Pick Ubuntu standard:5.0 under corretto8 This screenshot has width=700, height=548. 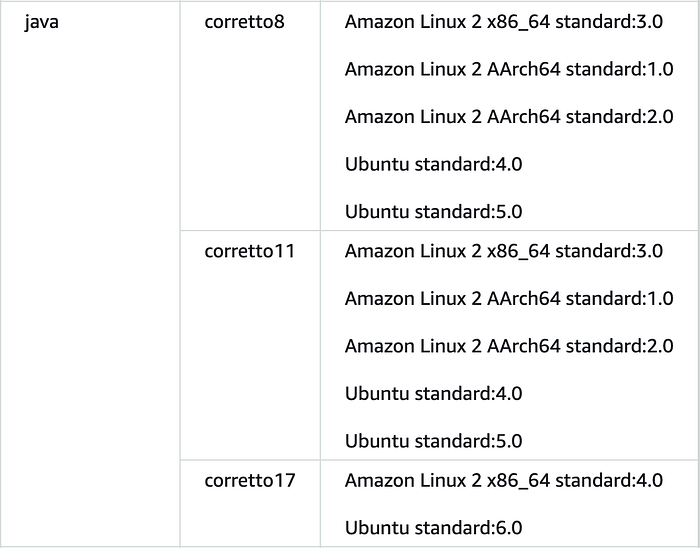click(x=433, y=211)
